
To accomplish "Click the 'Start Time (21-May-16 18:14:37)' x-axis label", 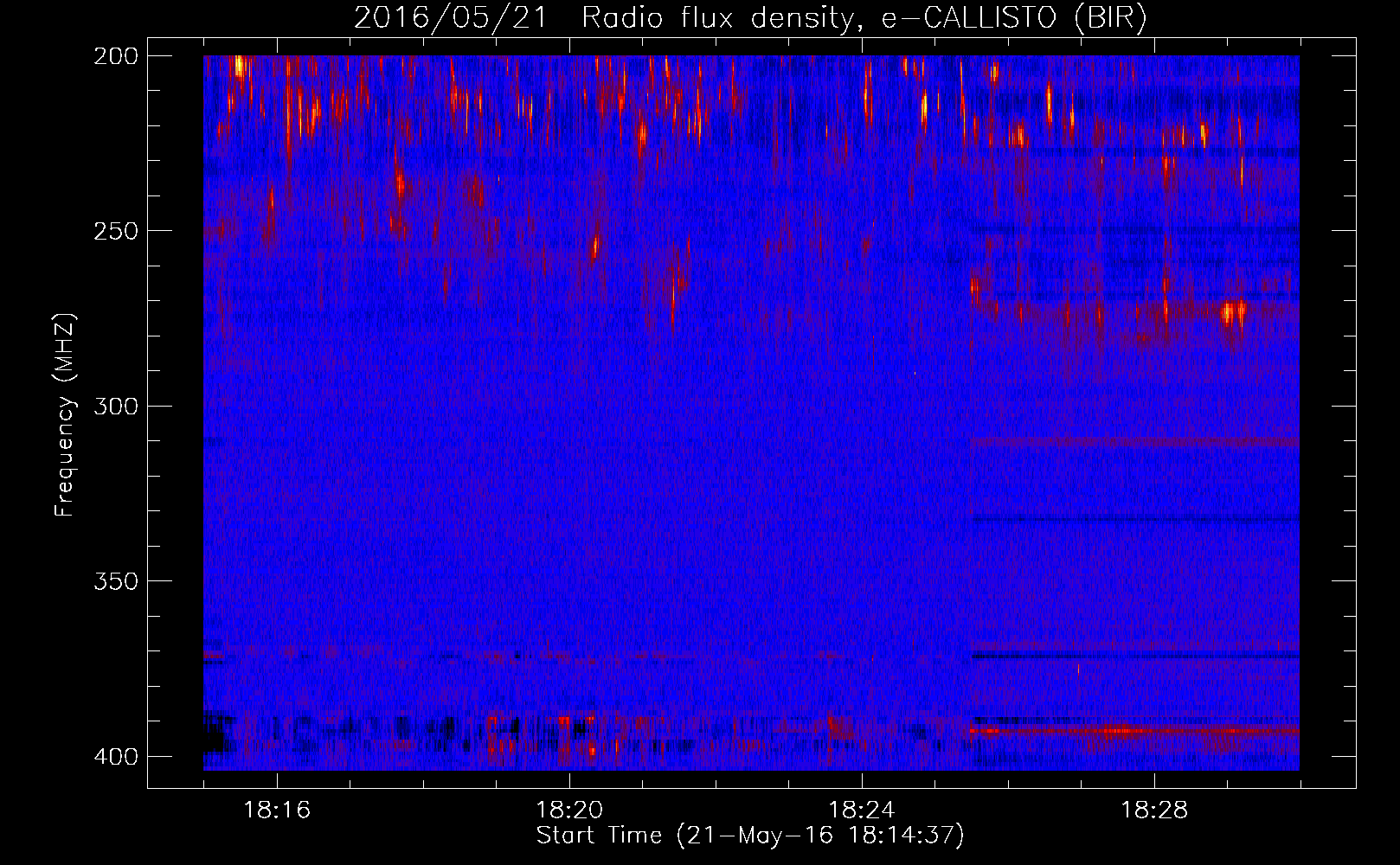I will click(750, 836).
